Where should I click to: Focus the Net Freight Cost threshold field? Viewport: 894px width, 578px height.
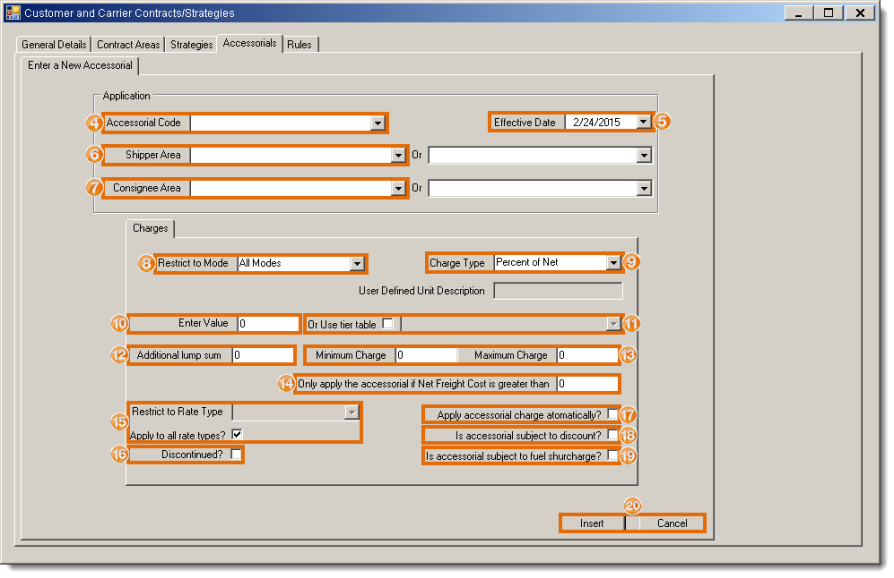tap(588, 384)
